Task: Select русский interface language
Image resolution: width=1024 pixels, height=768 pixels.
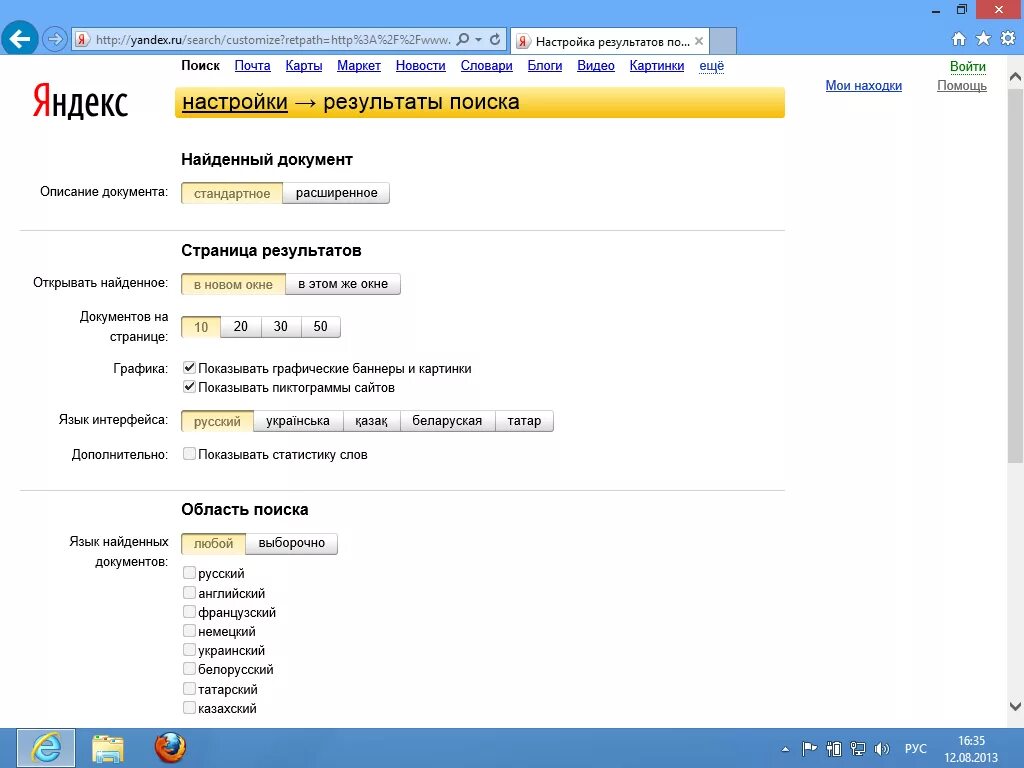Action: tap(217, 421)
